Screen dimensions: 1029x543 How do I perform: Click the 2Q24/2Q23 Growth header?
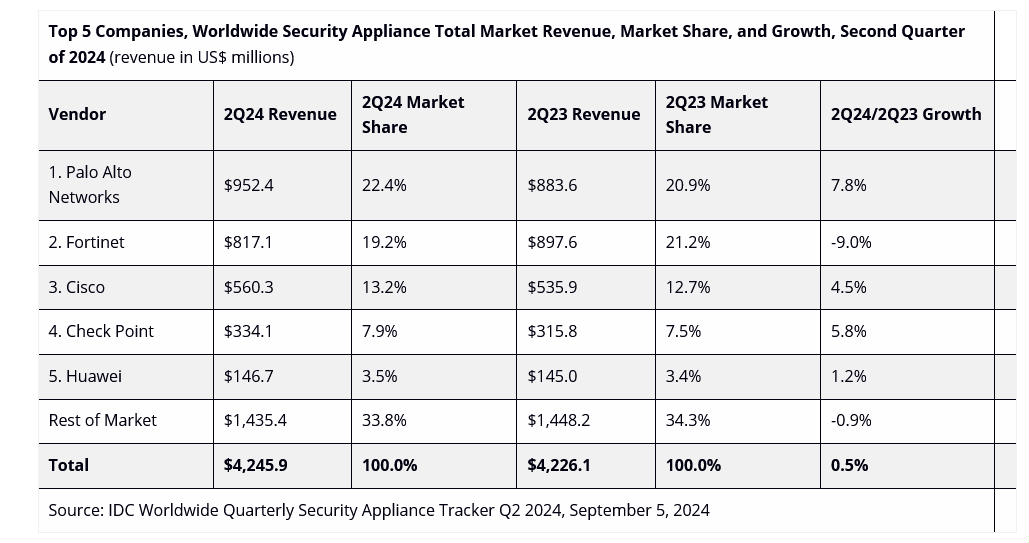906,114
